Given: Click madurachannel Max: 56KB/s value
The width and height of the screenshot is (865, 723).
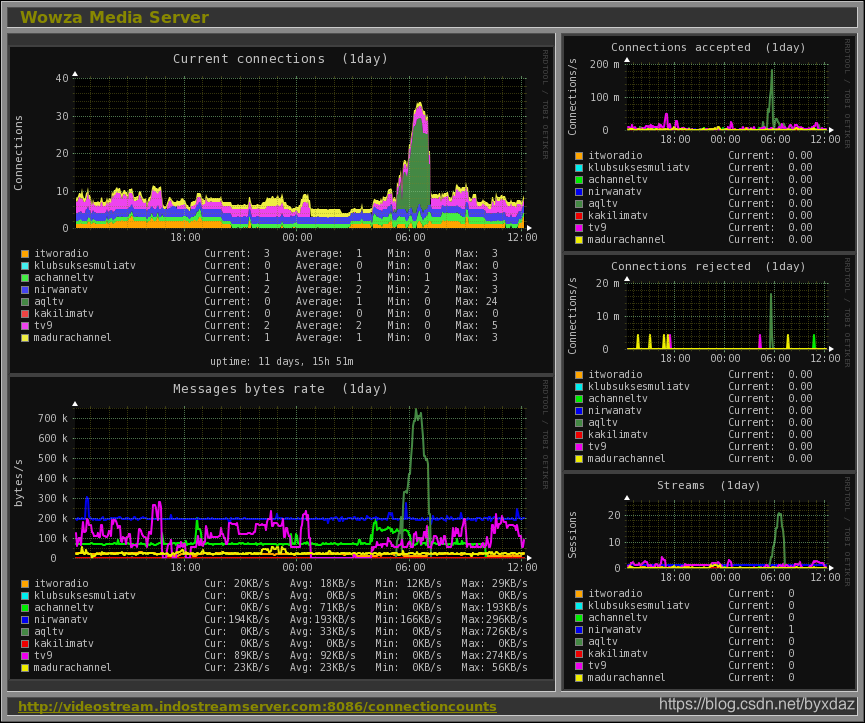Looking at the screenshot, I should pos(494,668).
